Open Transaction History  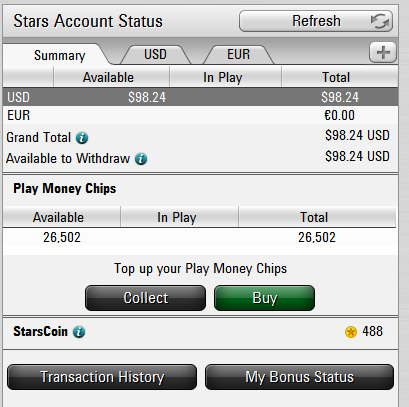tap(102, 377)
